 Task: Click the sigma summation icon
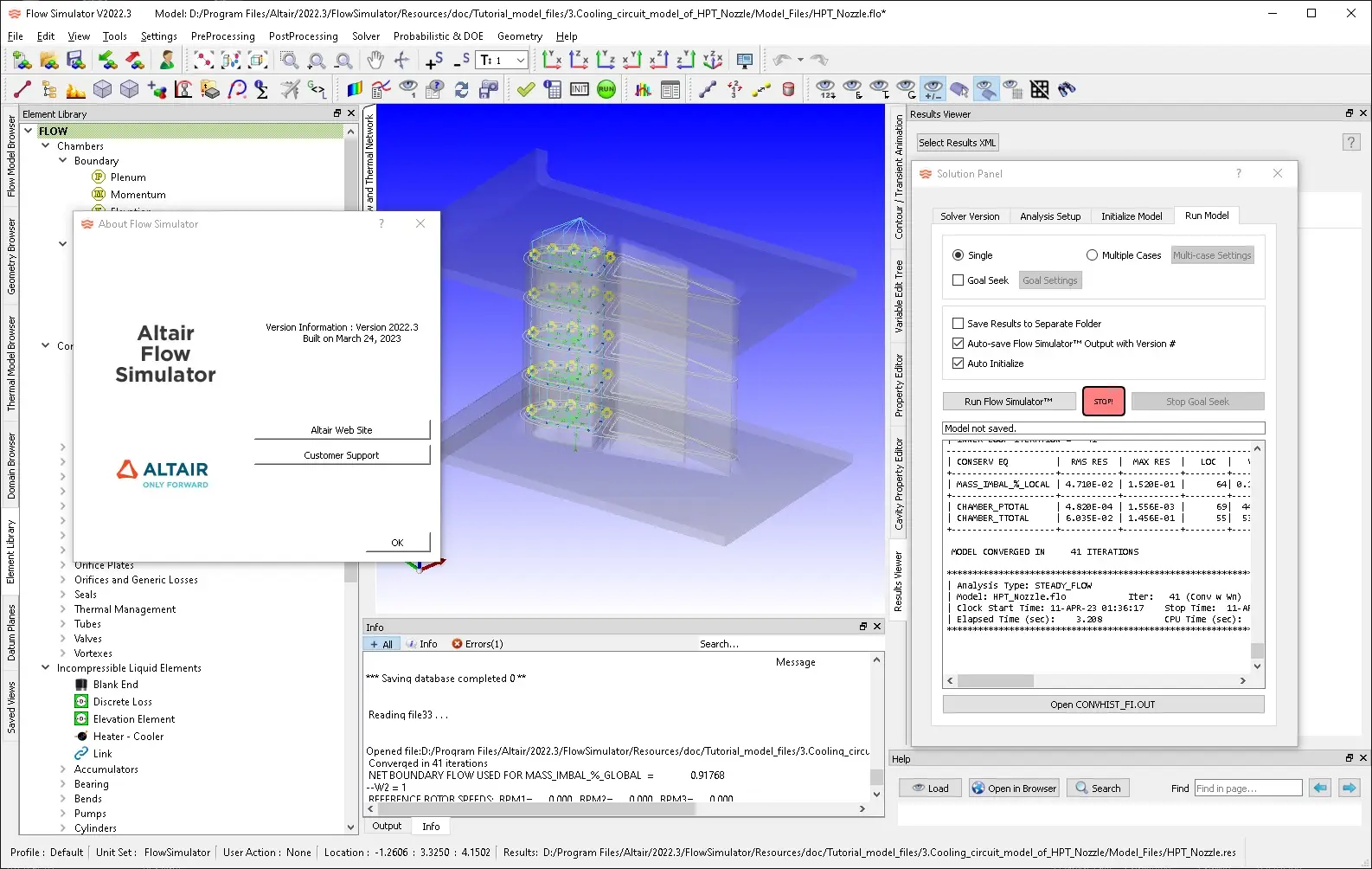pos(261,89)
